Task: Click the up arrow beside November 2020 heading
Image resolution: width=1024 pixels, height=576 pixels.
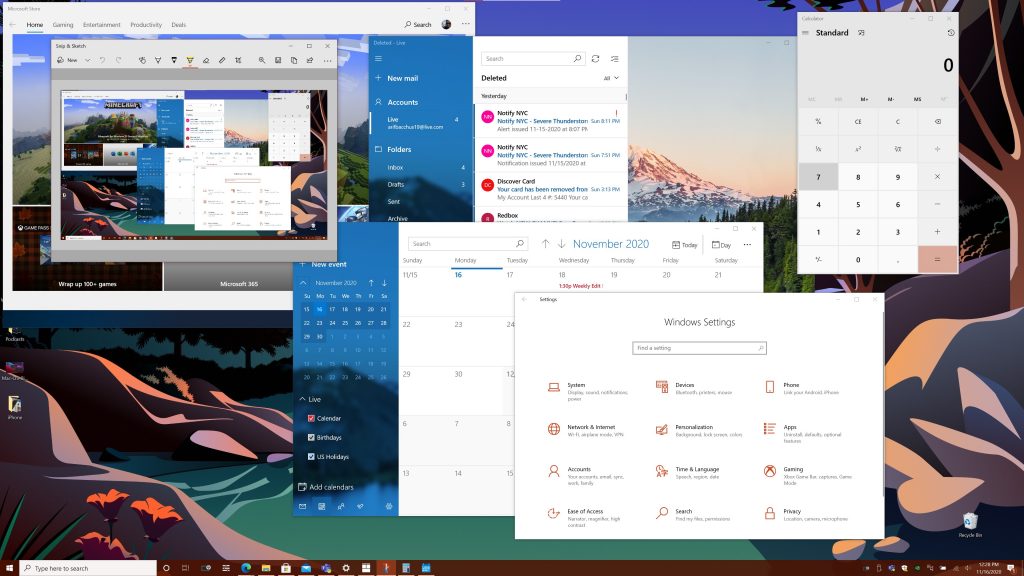Action: (x=545, y=244)
